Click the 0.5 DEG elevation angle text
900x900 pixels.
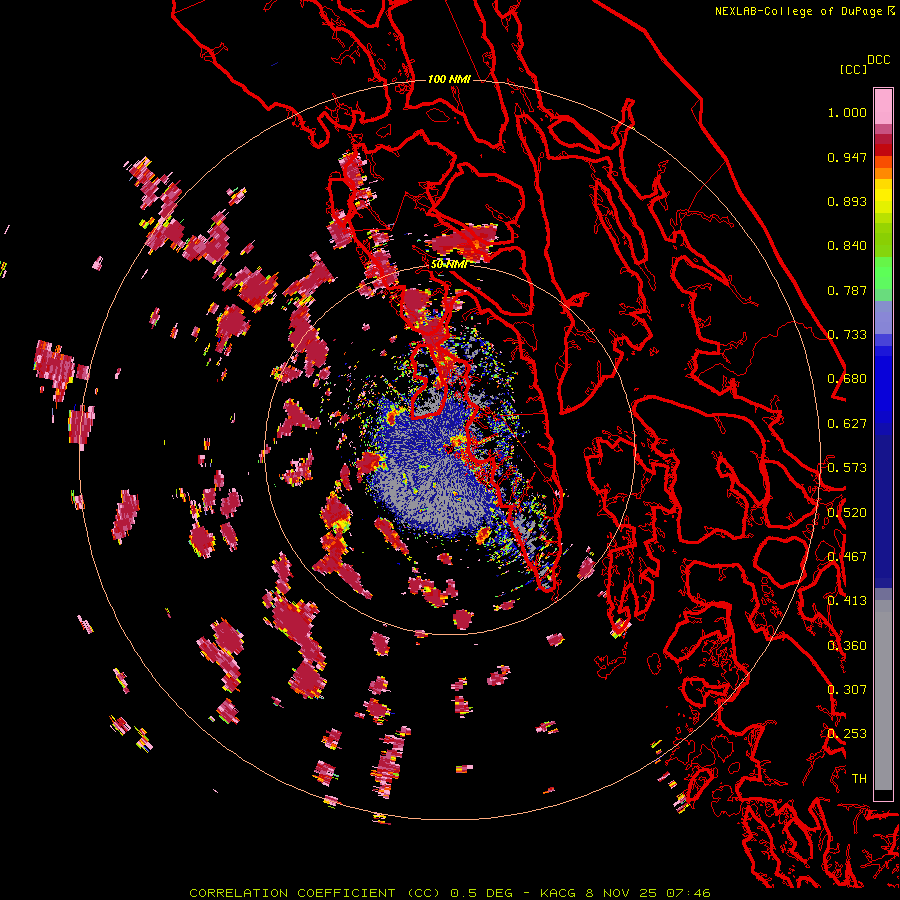click(481, 893)
